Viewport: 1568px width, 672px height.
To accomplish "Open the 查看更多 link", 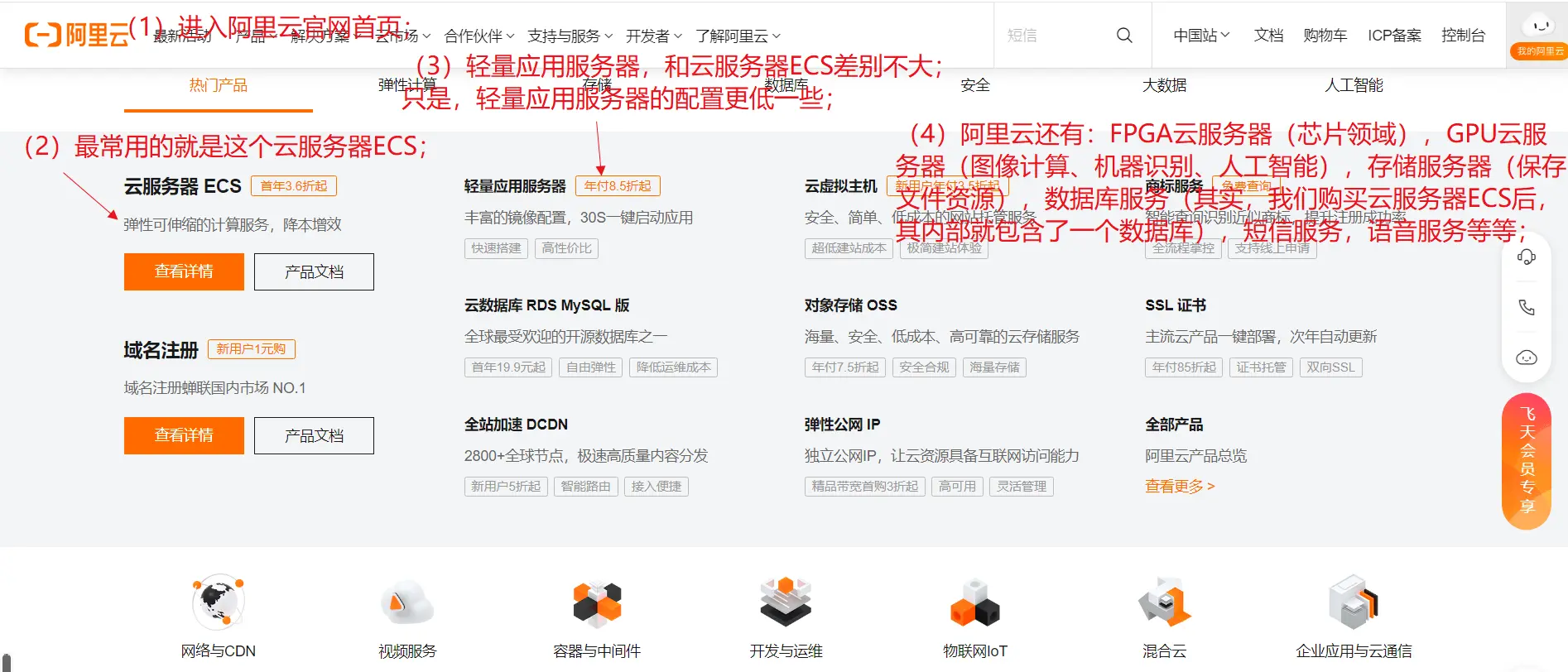I will coord(1180,487).
